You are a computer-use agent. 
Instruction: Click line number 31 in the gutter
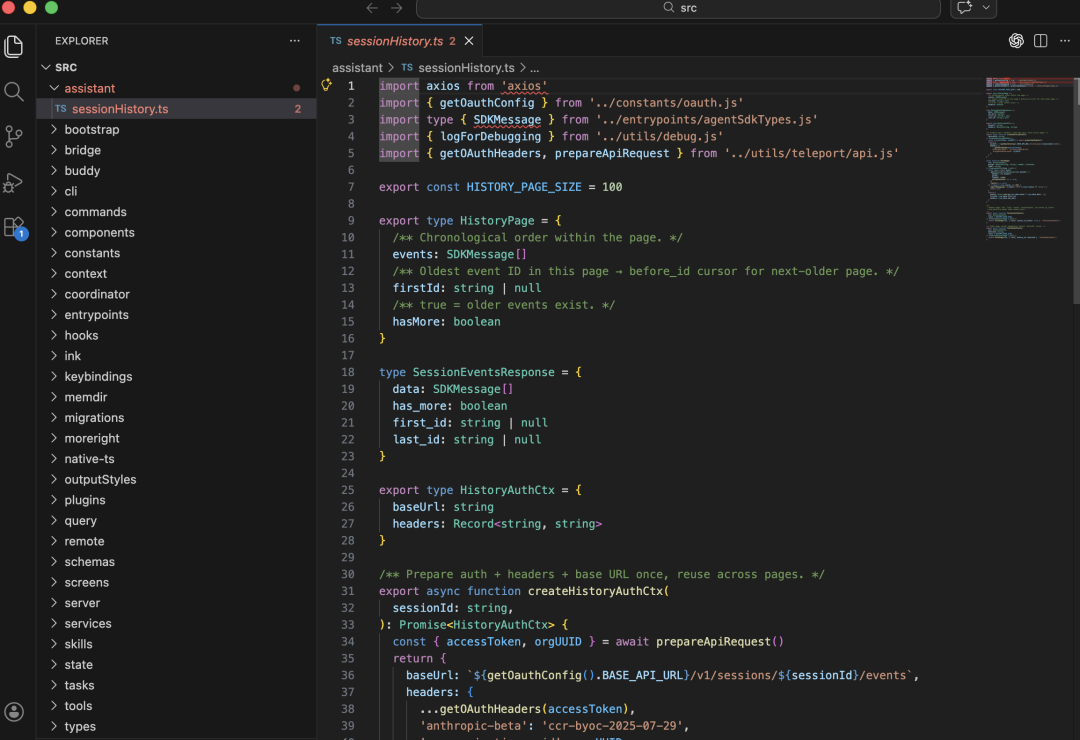coord(347,591)
